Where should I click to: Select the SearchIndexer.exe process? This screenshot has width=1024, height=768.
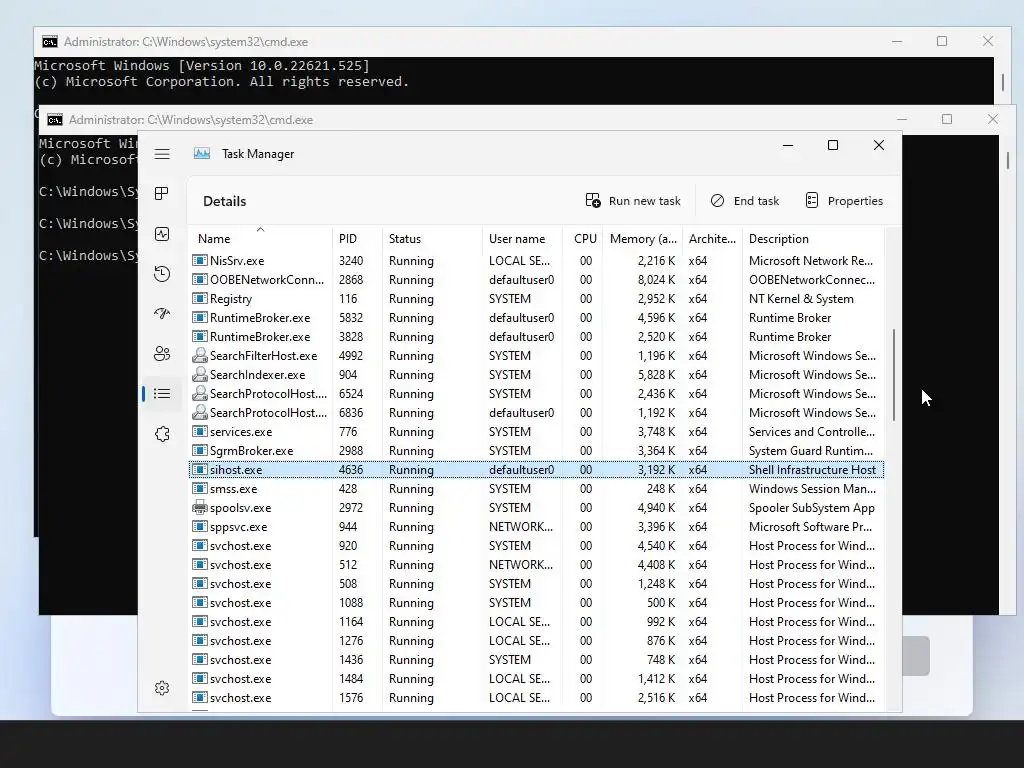tap(536, 375)
